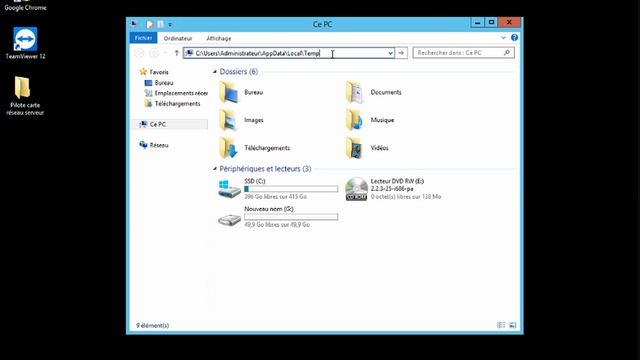Click the '396 Go libres sur 415 Go' text
640x360 pixels.
click(276, 197)
